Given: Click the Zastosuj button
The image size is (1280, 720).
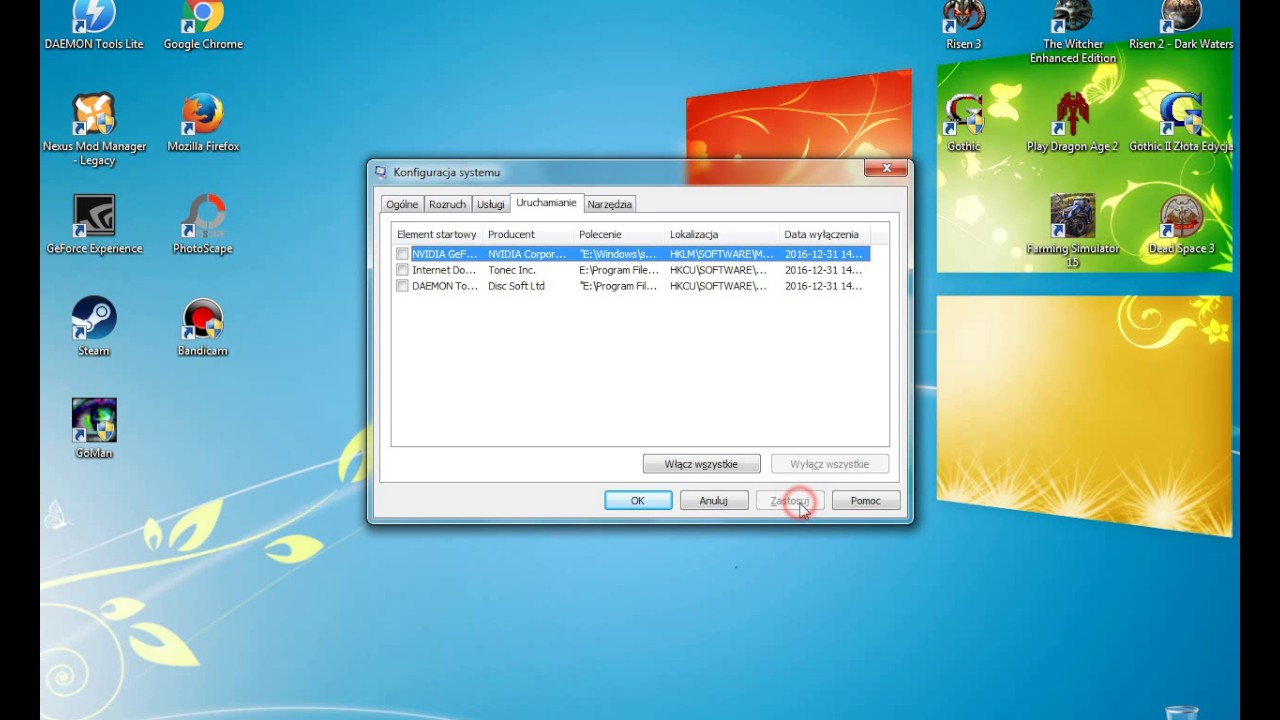Looking at the screenshot, I should 790,500.
